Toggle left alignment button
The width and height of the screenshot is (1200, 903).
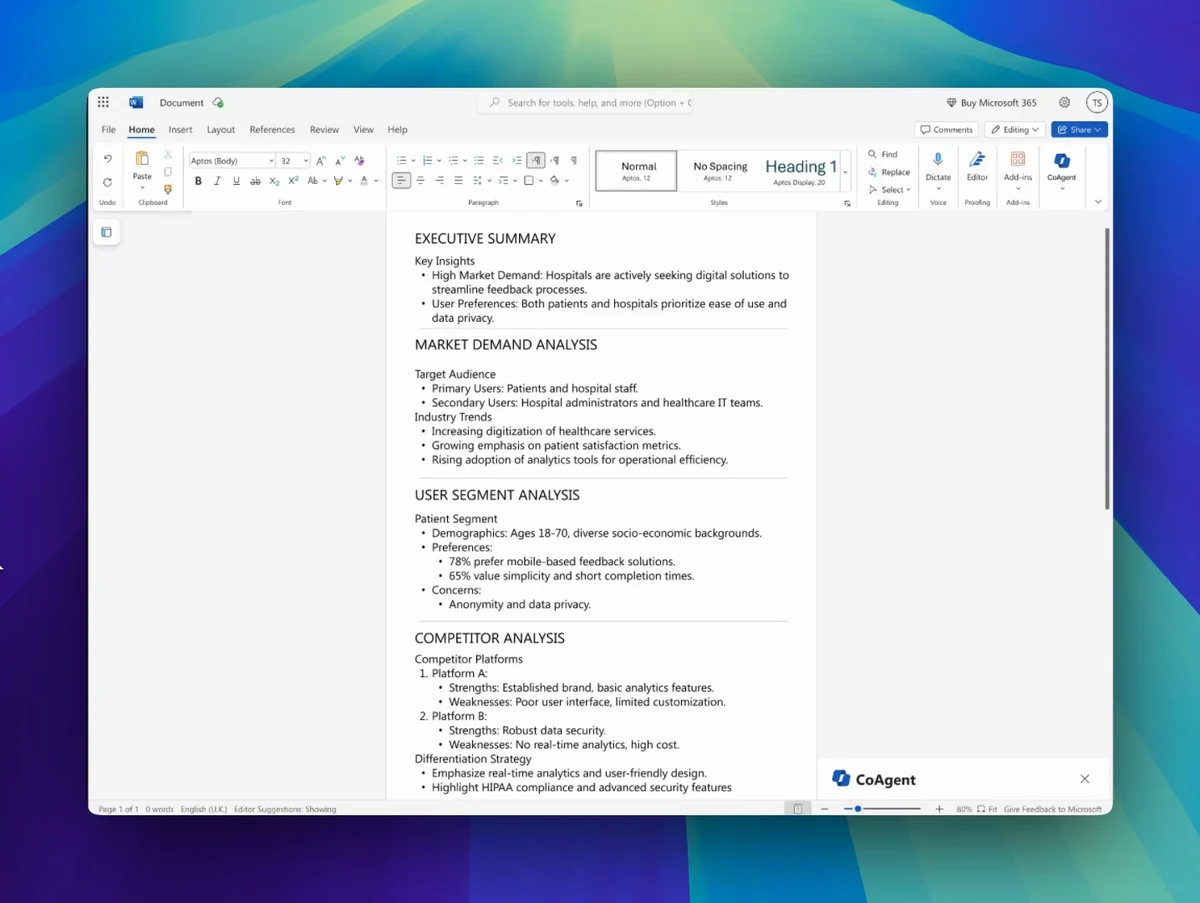point(401,181)
